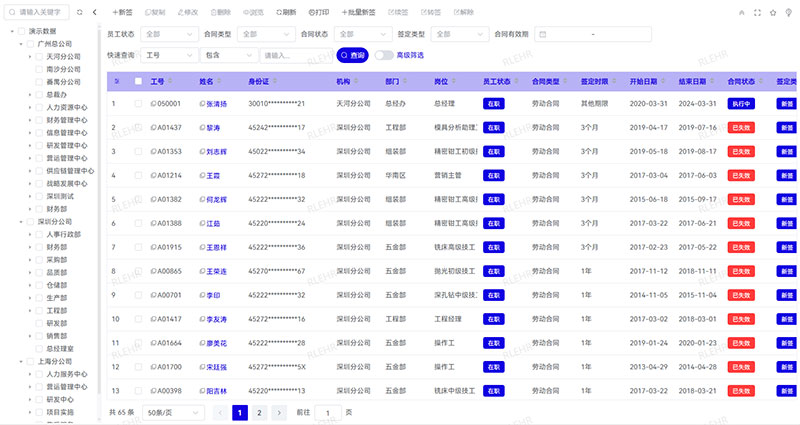Click the 前往 page number input box
Image resolution: width=800 pixels, height=425 pixels.
pos(328,412)
